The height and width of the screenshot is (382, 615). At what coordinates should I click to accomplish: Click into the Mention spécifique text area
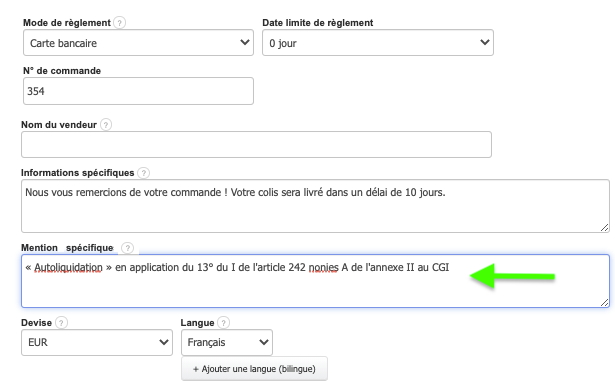click(x=315, y=281)
